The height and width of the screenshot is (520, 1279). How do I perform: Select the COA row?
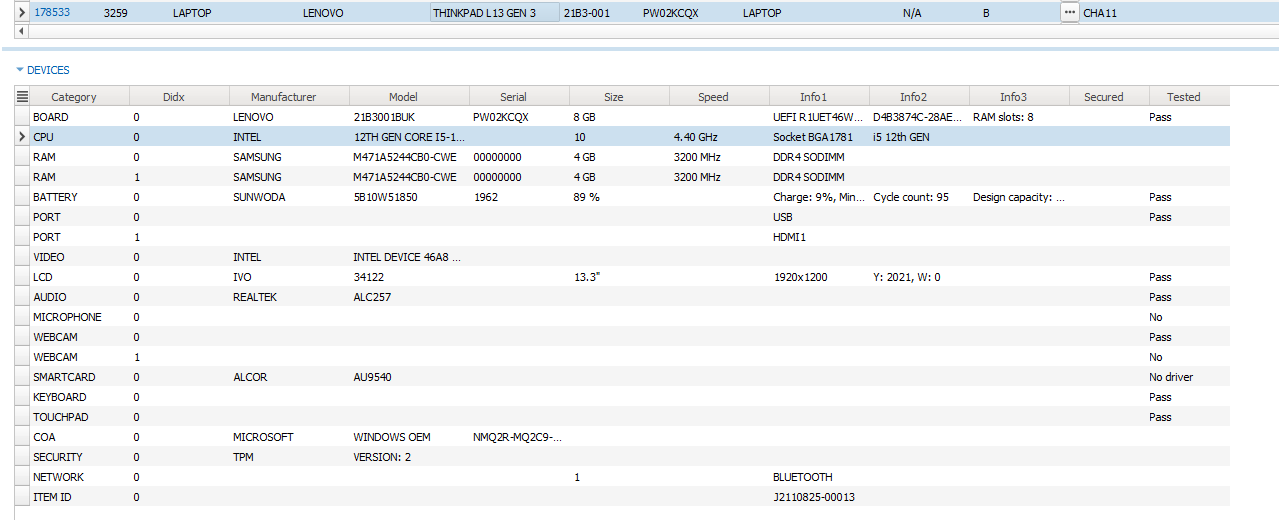[623, 437]
